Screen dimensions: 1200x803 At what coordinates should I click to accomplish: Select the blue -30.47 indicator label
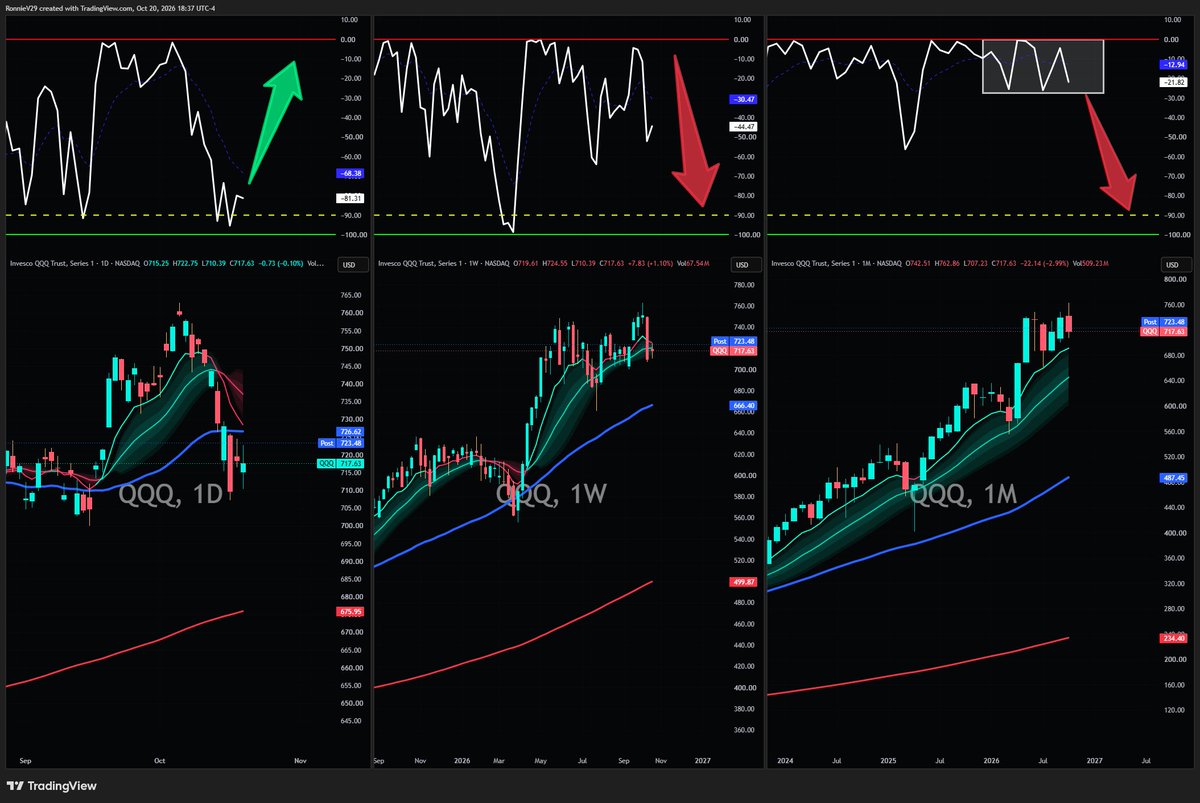(x=744, y=99)
